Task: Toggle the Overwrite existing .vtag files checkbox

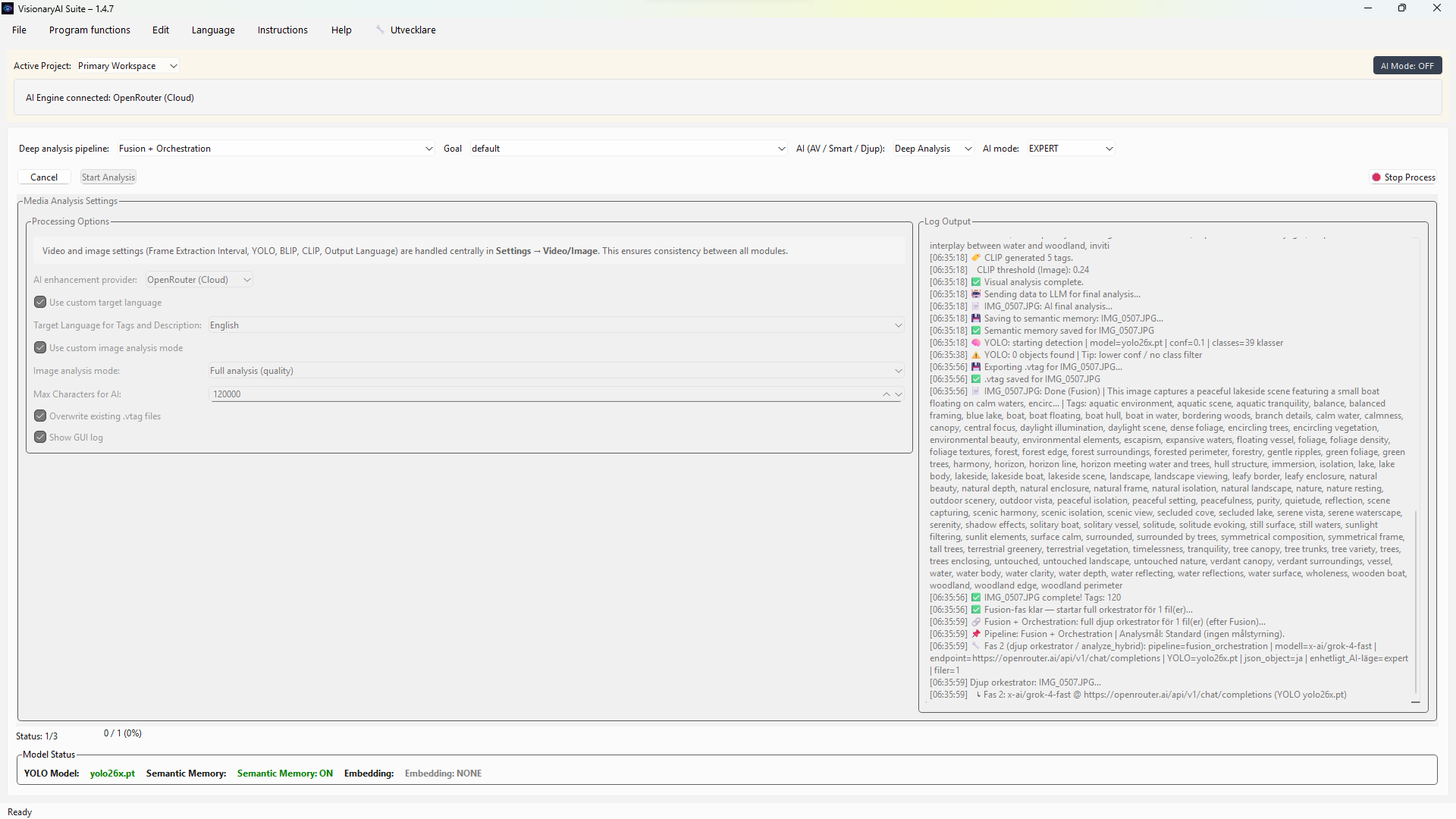Action: [40, 416]
